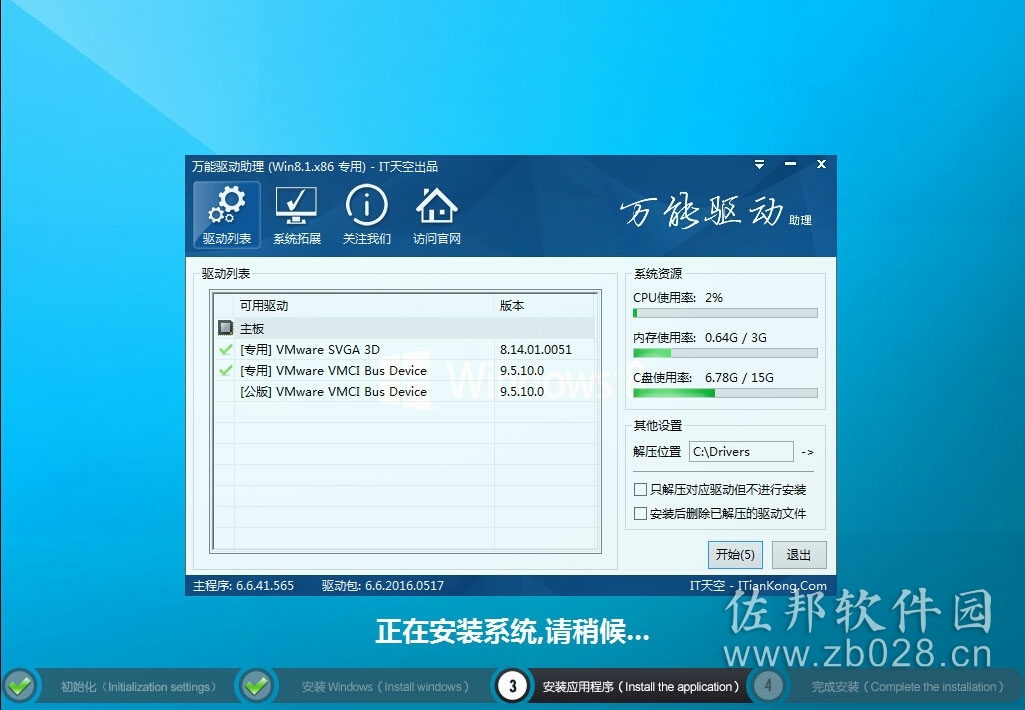Click the 初始化 step checkmark icon
Image resolution: width=1025 pixels, height=710 pixels.
coord(20,686)
